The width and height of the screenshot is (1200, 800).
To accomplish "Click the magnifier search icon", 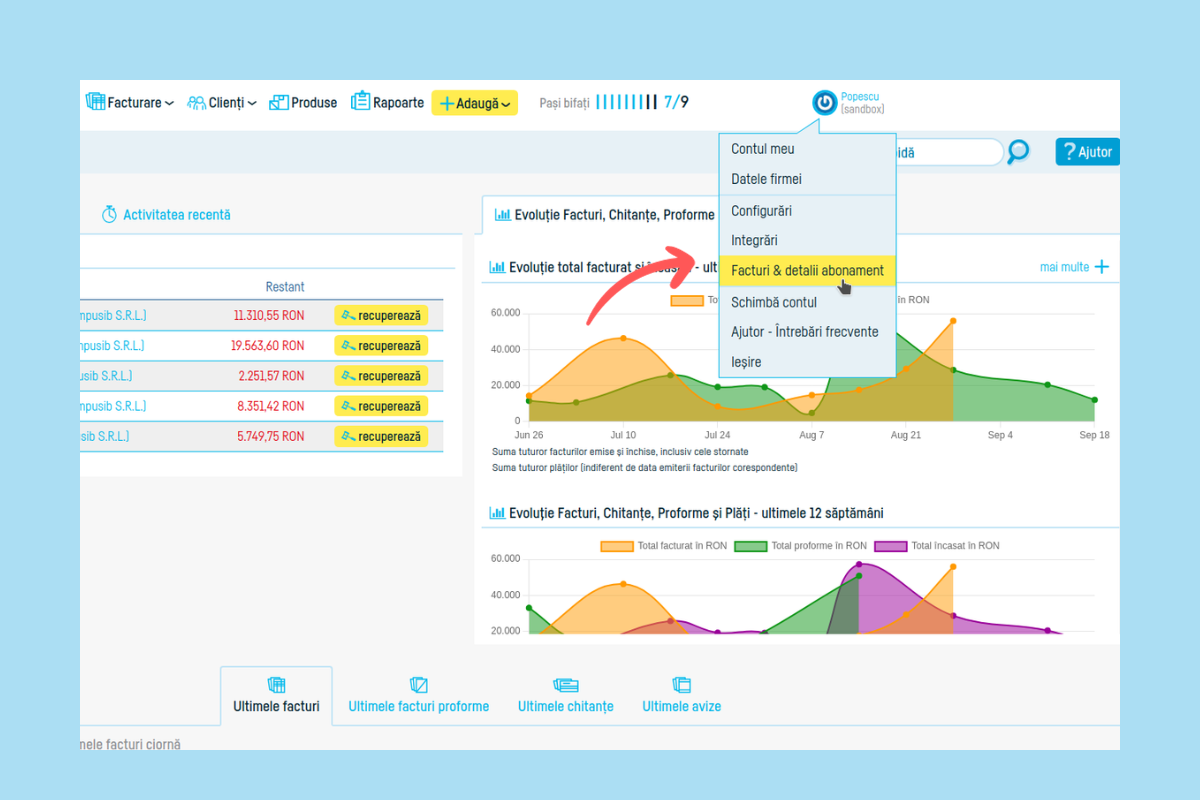I will pyautogui.click(x=1018, y=152).
